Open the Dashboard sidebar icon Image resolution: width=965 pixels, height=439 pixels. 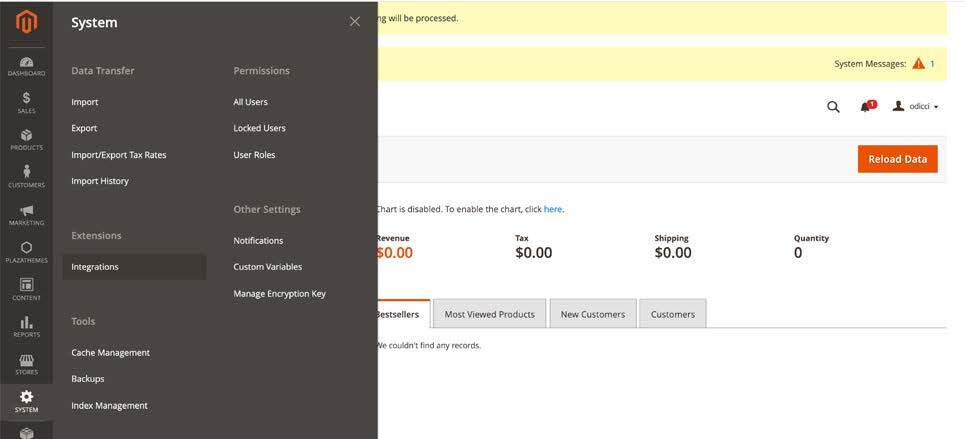(x=26, y=66)
